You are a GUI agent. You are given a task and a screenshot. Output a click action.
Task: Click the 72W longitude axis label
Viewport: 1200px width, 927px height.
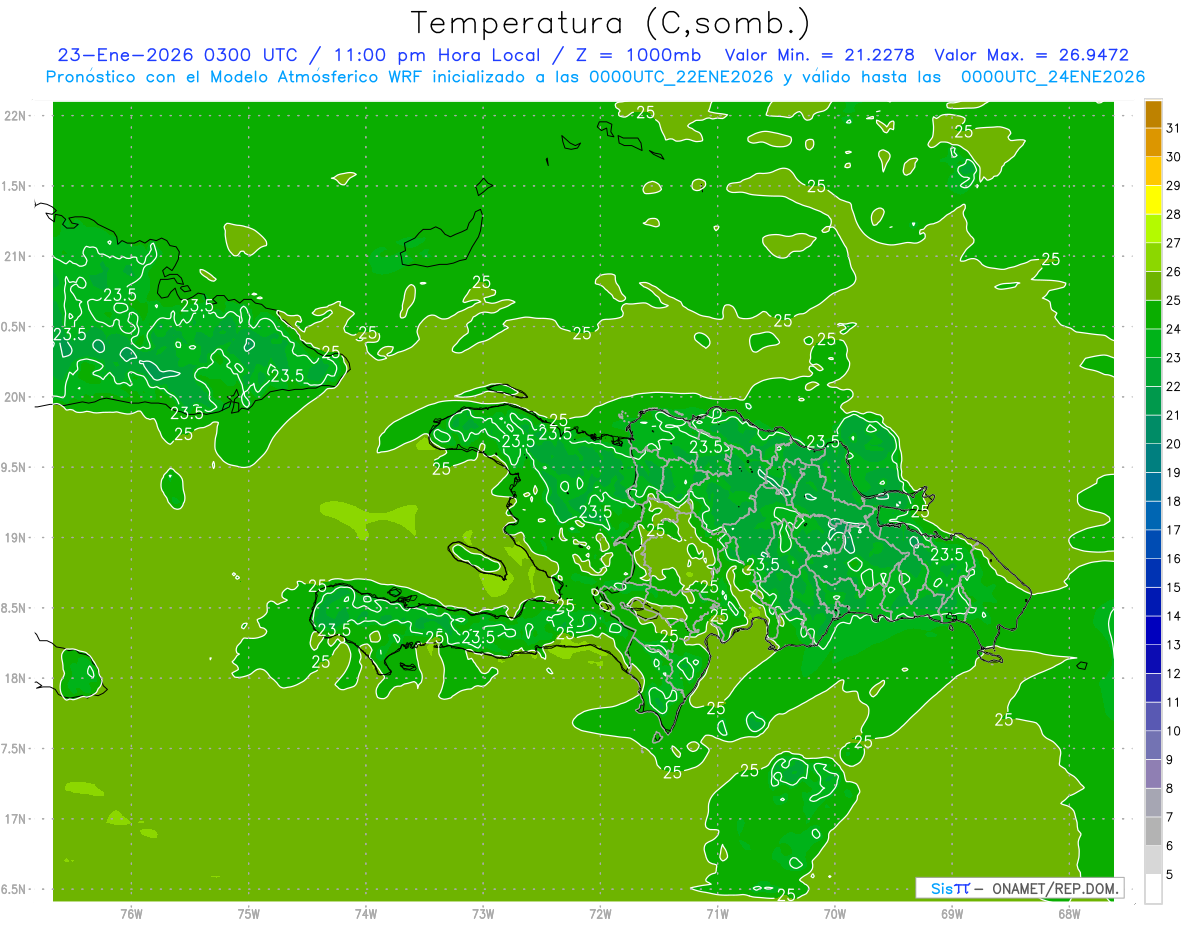point(601,913)
